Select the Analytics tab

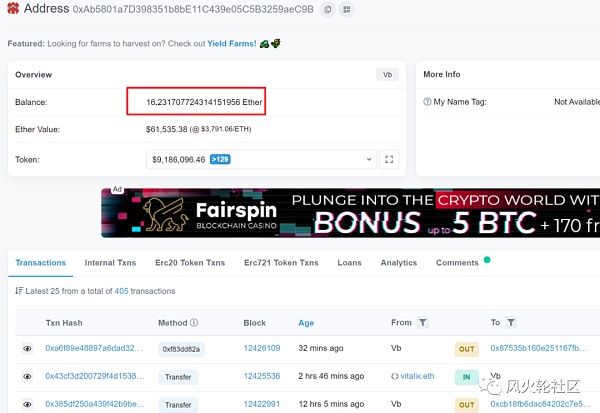(x=398, y=263)
